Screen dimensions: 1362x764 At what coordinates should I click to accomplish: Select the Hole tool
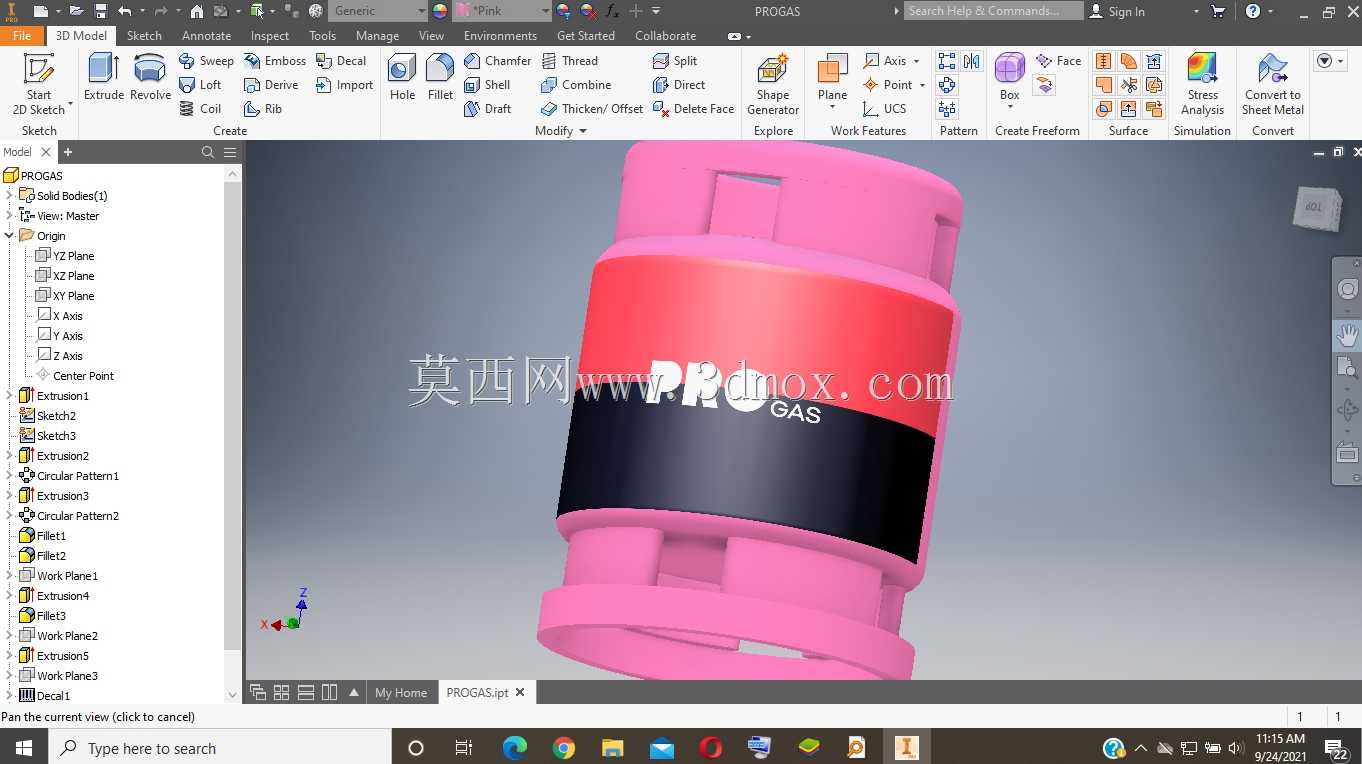point(402,78)
